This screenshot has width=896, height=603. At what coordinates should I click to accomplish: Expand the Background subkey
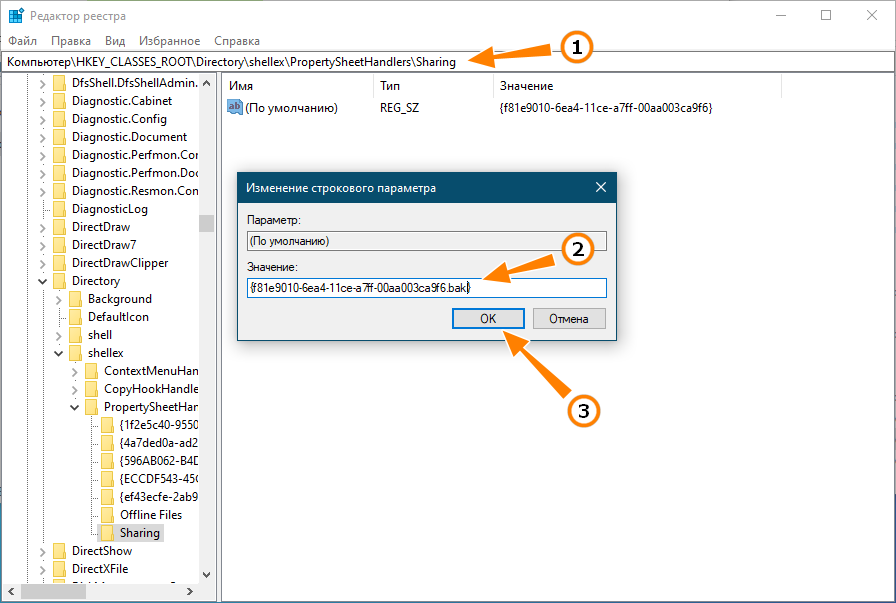pos(58,300)
